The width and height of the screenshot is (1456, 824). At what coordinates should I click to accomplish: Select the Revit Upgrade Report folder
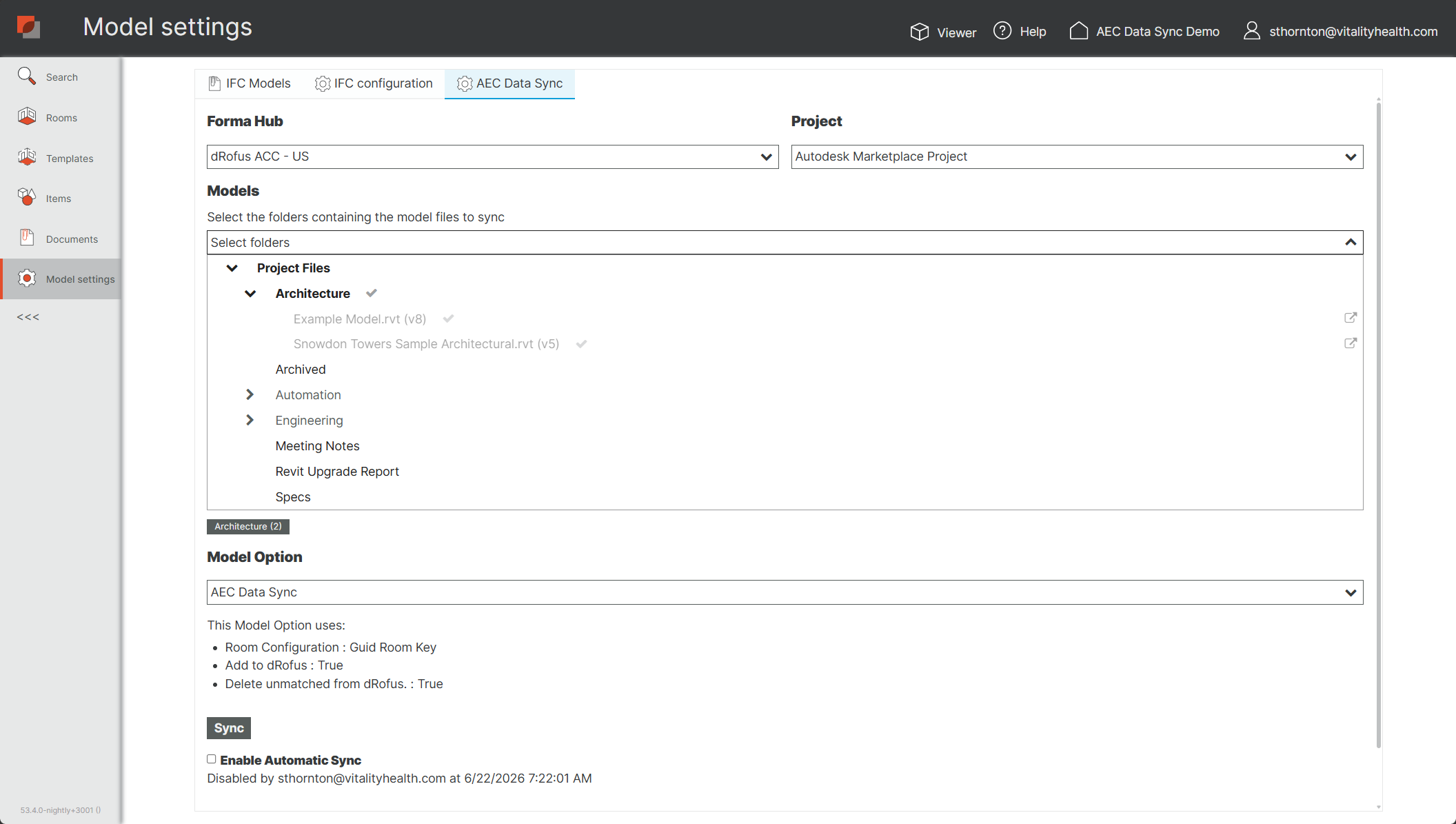337,472
